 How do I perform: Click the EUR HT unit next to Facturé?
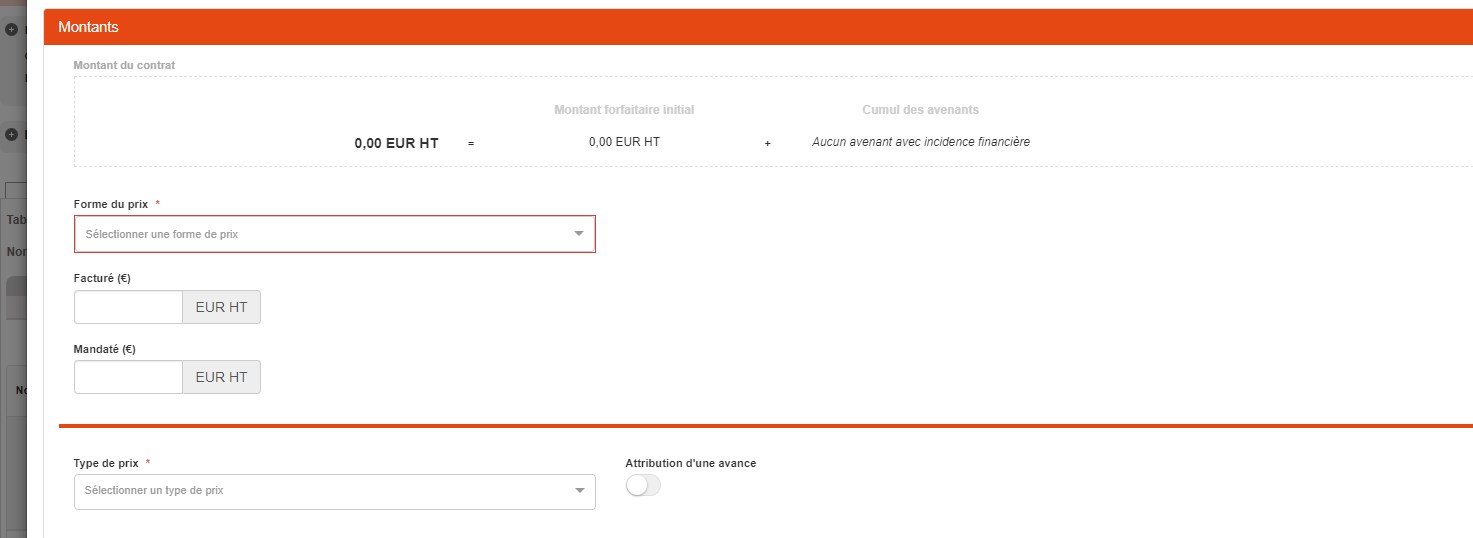pyautogui.click(x=221, y=308)
